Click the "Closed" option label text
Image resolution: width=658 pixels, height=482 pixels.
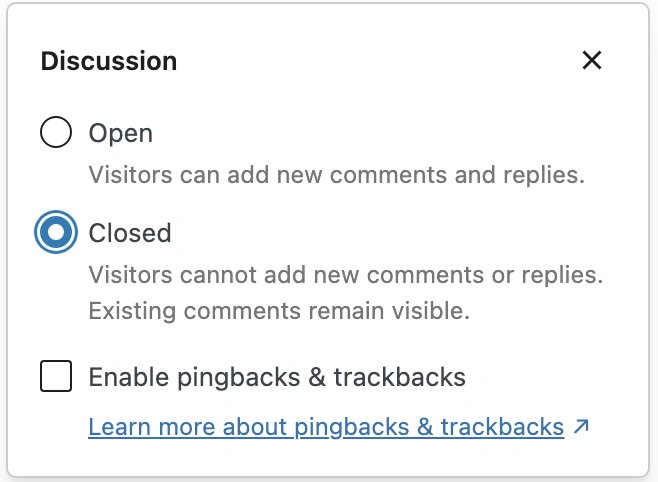pyautogui.click(x=130, y=233)
